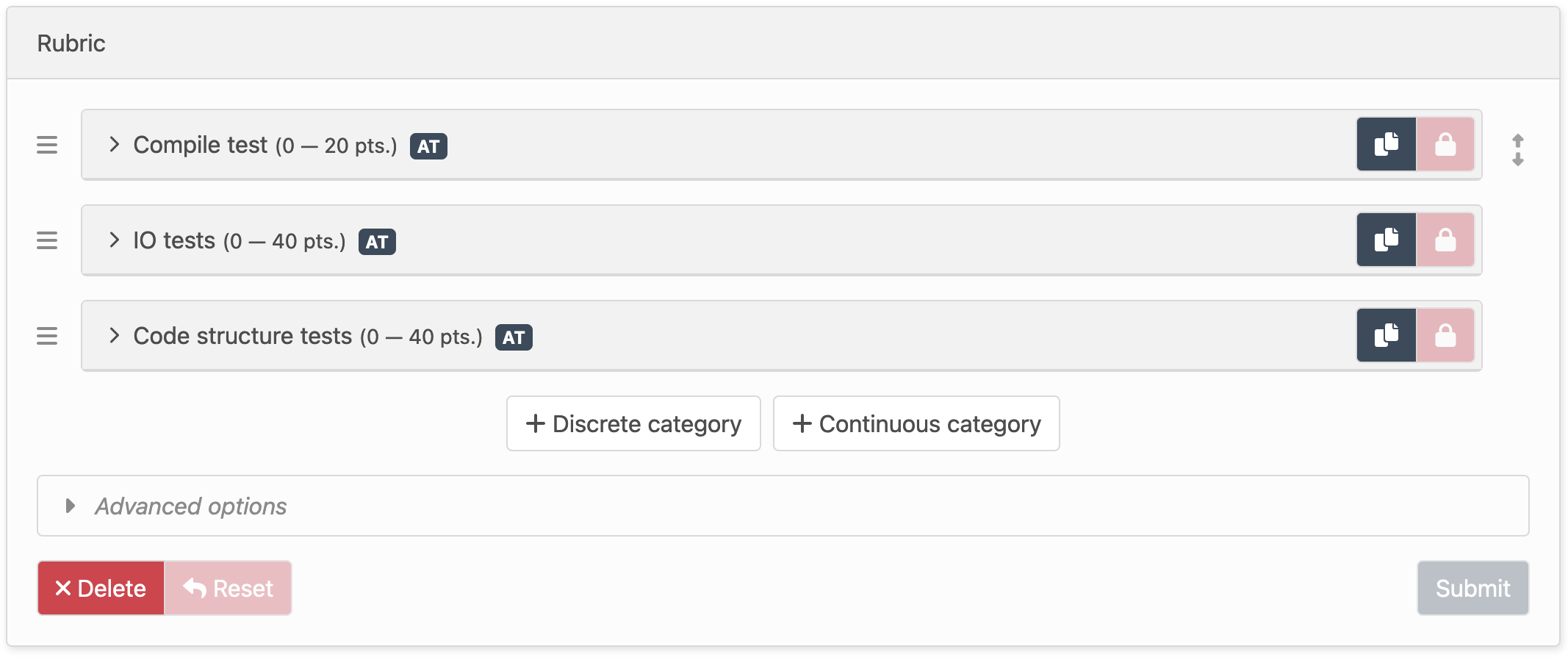Copy the Code structure tests category
The height and width of the screenshot is (660, 1568).
coord(1386,335)
